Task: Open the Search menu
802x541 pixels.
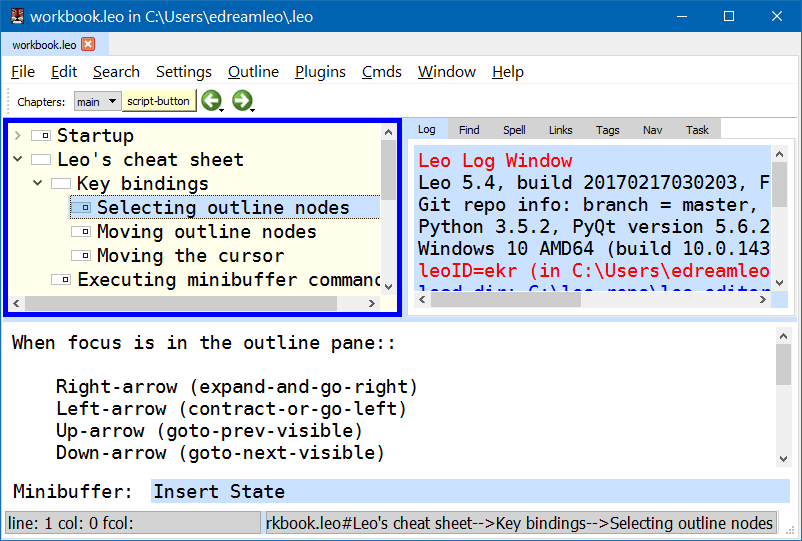Action: (x=116, y=72)
